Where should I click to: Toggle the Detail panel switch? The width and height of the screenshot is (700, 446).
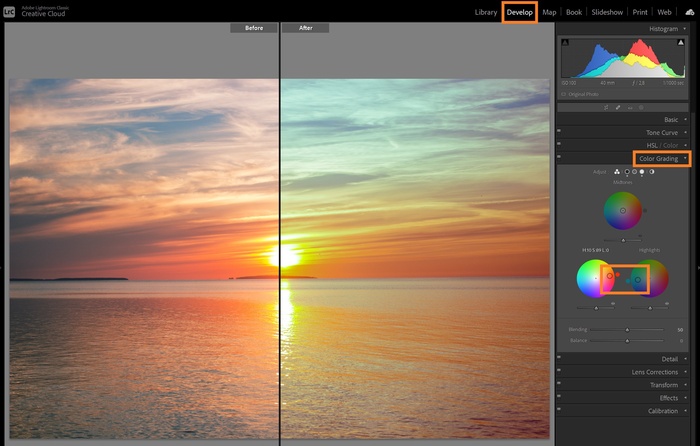pos(559,357)
